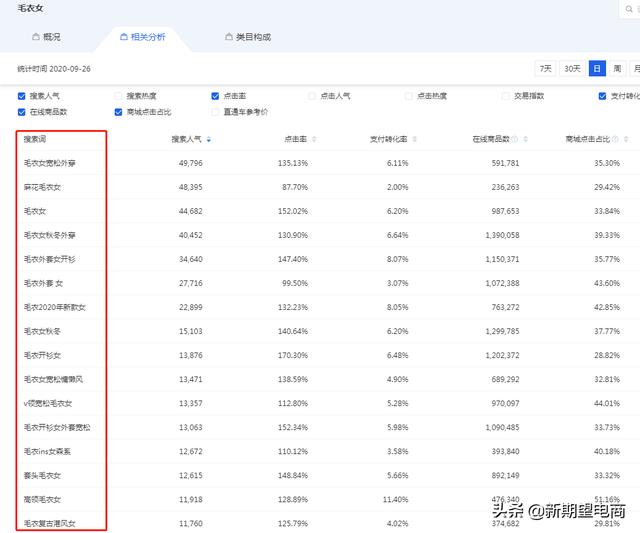
Task: Uncheck the 点击率 metric checkbox
Action: [215, 96]
